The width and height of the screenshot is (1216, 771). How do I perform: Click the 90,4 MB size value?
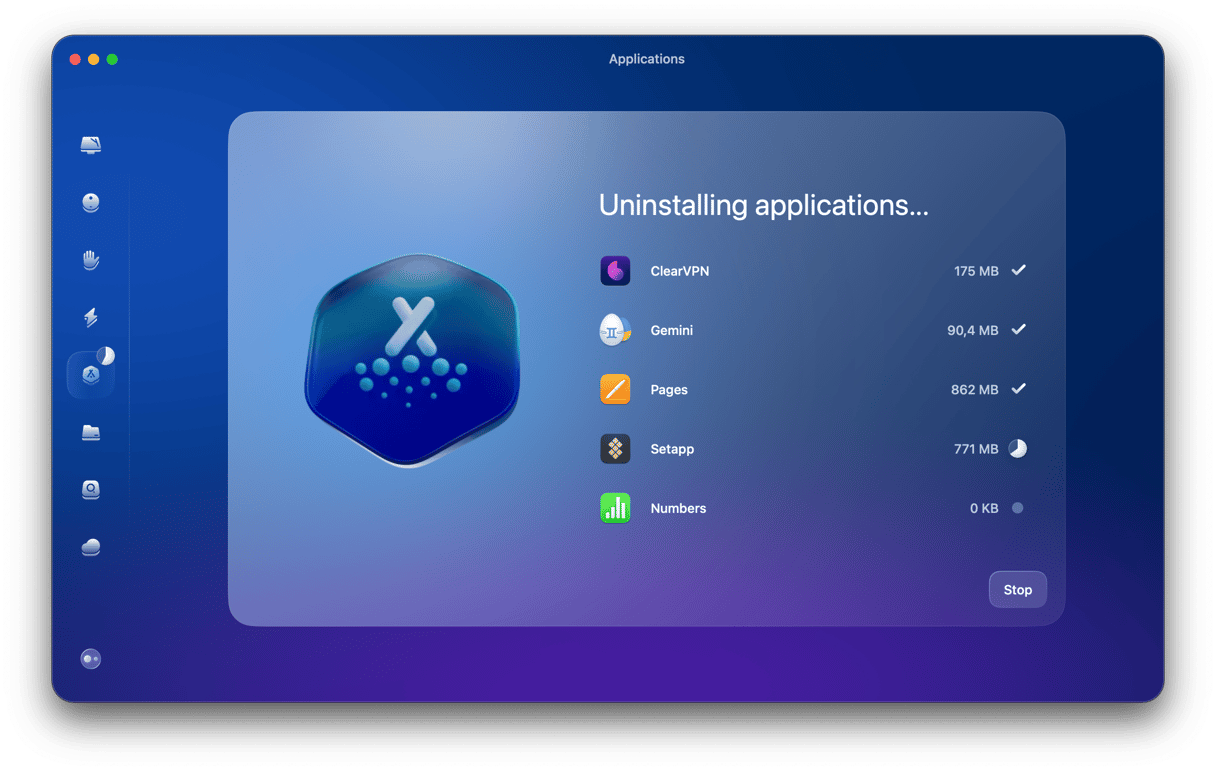(x=973, y=330)
